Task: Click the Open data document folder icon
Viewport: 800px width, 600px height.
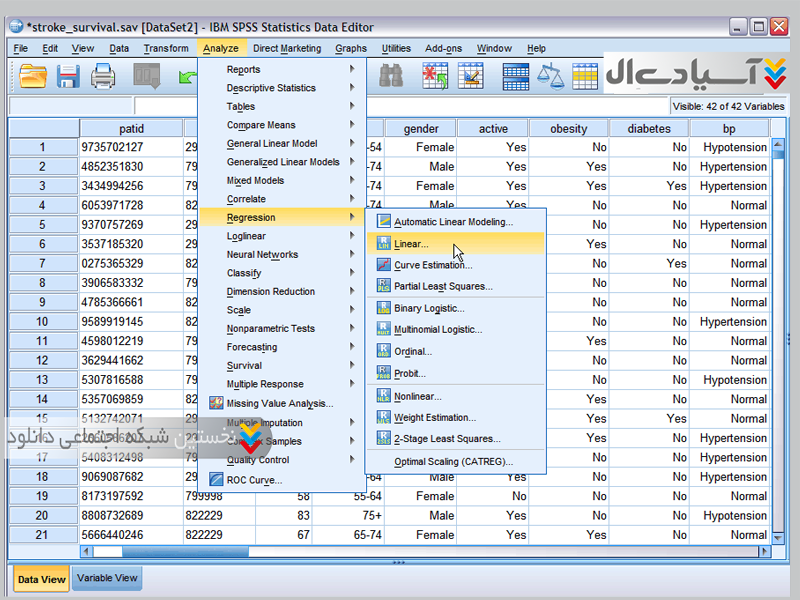Action: click(x=34, y=76)
